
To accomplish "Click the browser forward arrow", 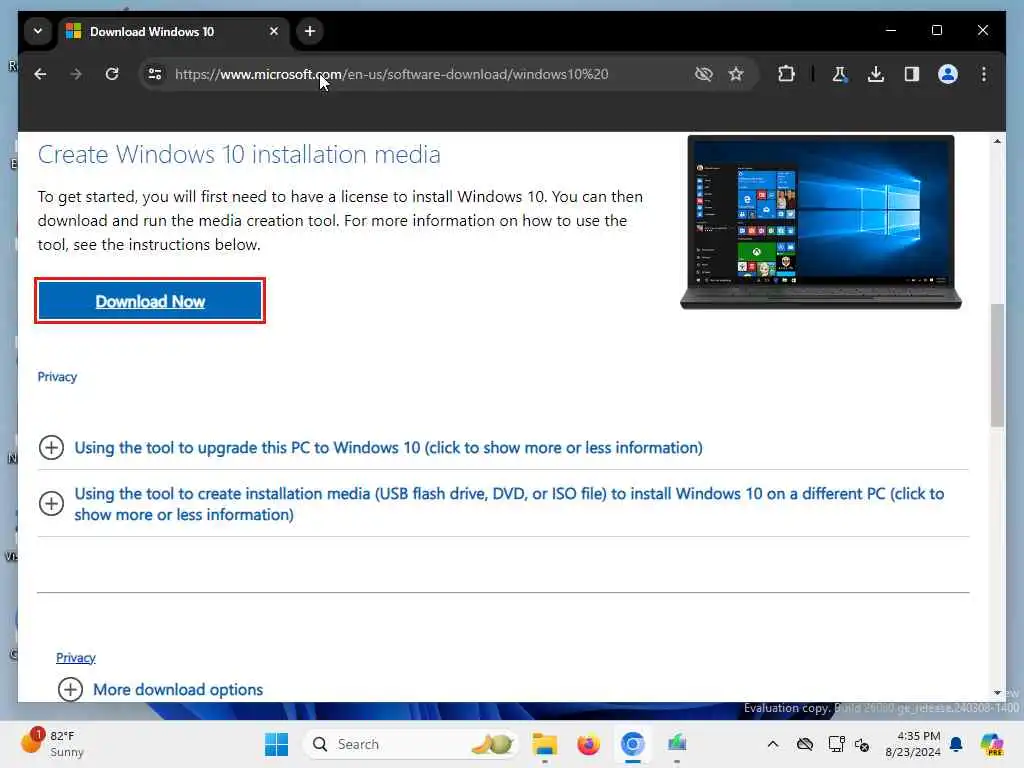I will pos(76,74).
